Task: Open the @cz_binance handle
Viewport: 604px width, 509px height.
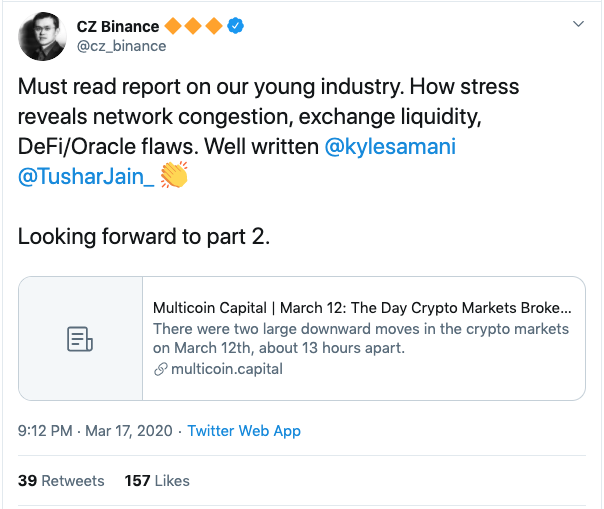Action: pyautogui.click(x=121, y=46)
